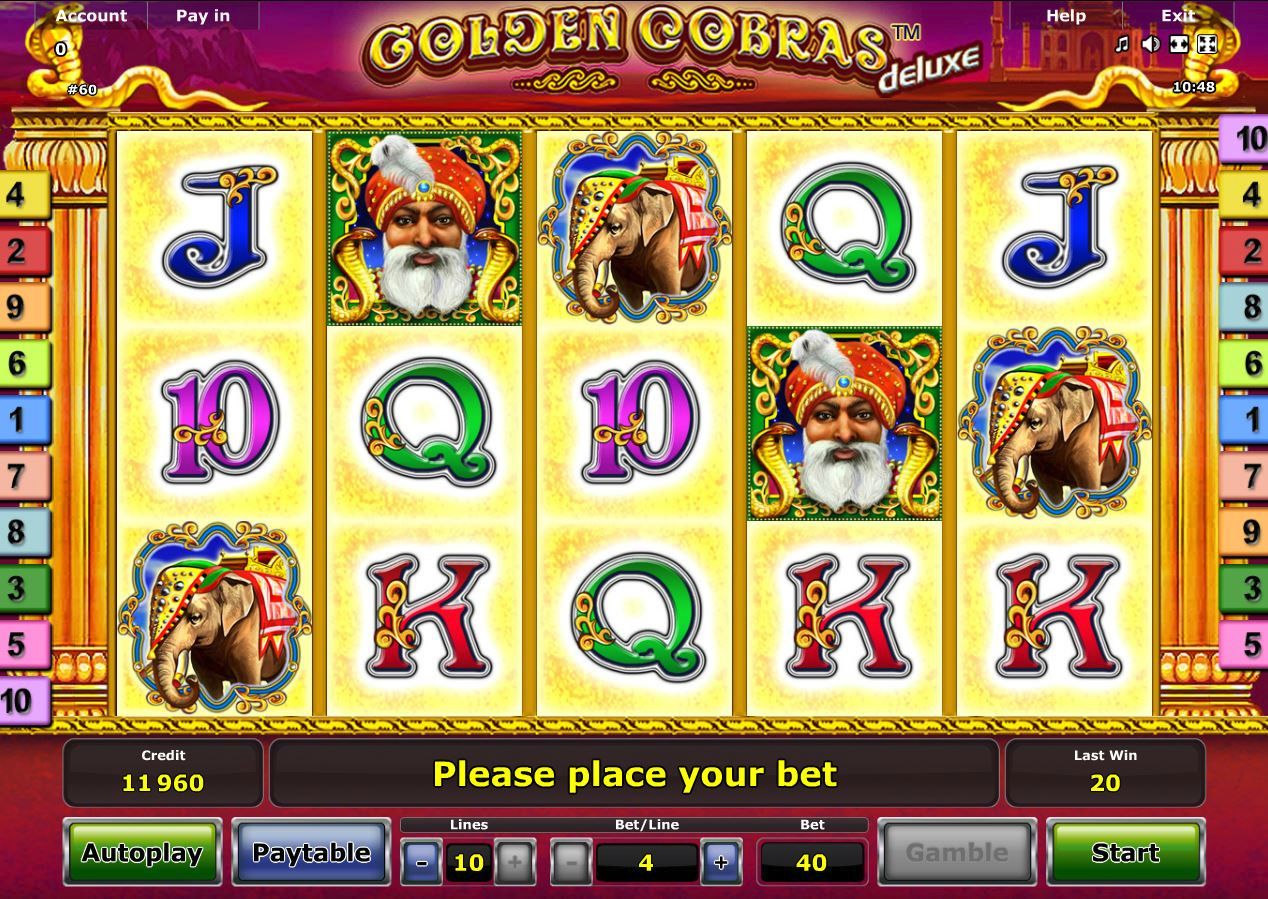1268x899 pixels.
Task: Toggle the music note icon
Action: pyautogui.click(x=1122, y=44)
